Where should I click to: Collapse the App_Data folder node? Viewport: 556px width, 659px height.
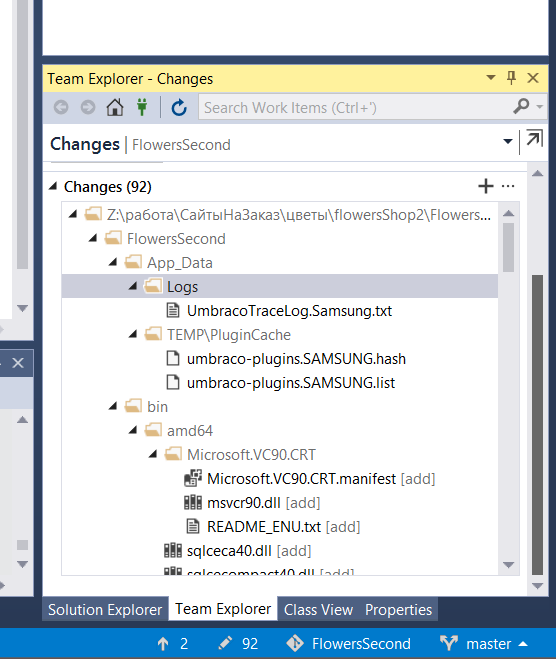pos(113,262)
